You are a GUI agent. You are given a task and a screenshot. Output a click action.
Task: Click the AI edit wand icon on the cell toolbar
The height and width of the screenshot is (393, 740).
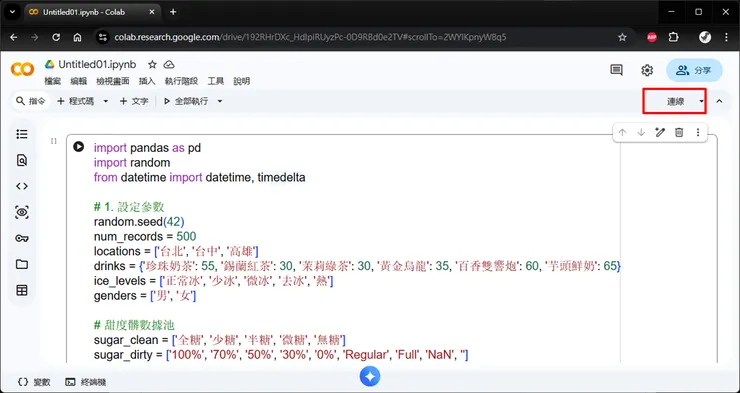coord(660,133)
